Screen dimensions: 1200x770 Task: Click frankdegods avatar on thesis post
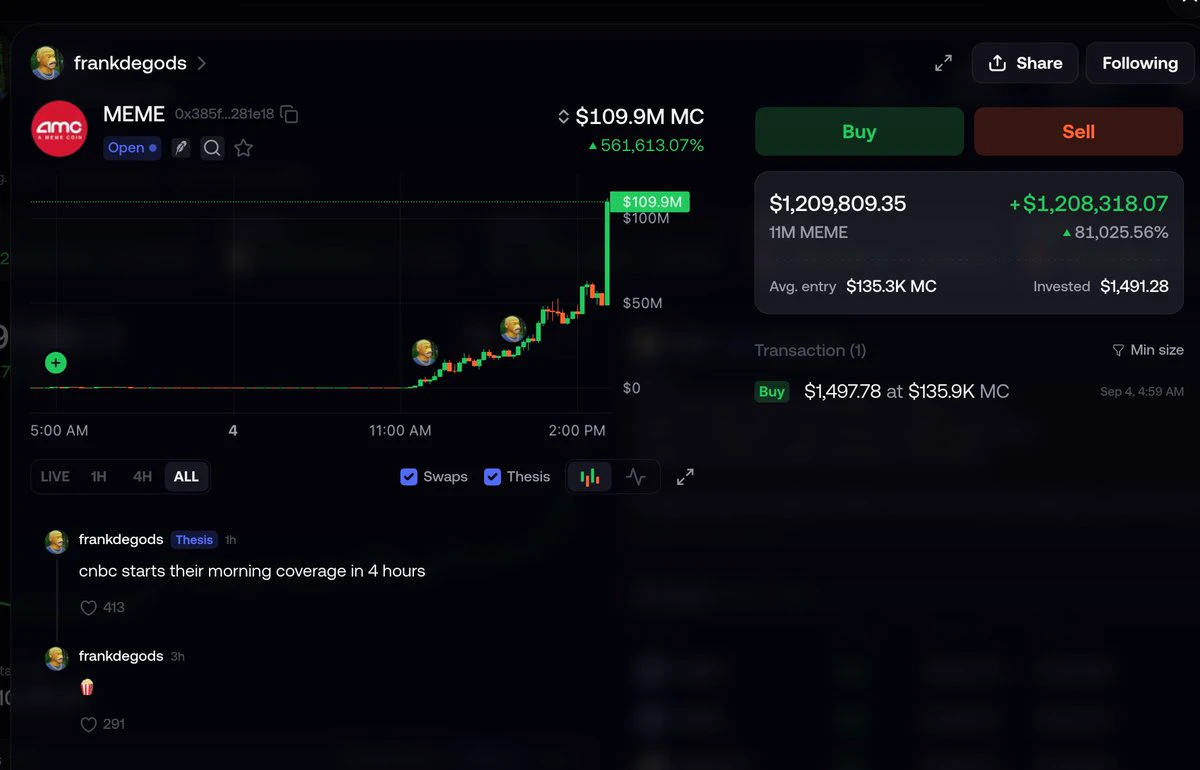click(x=56, y=541)
